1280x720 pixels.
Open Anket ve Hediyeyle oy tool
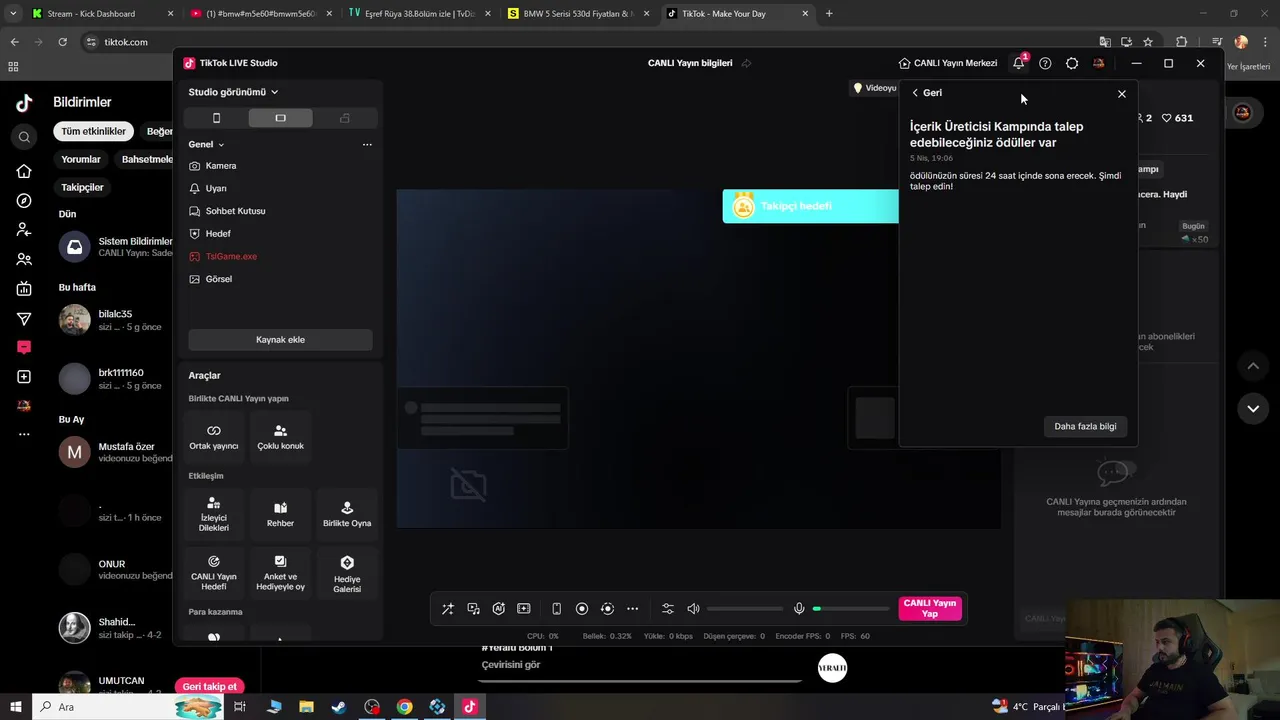pos(280,573)
